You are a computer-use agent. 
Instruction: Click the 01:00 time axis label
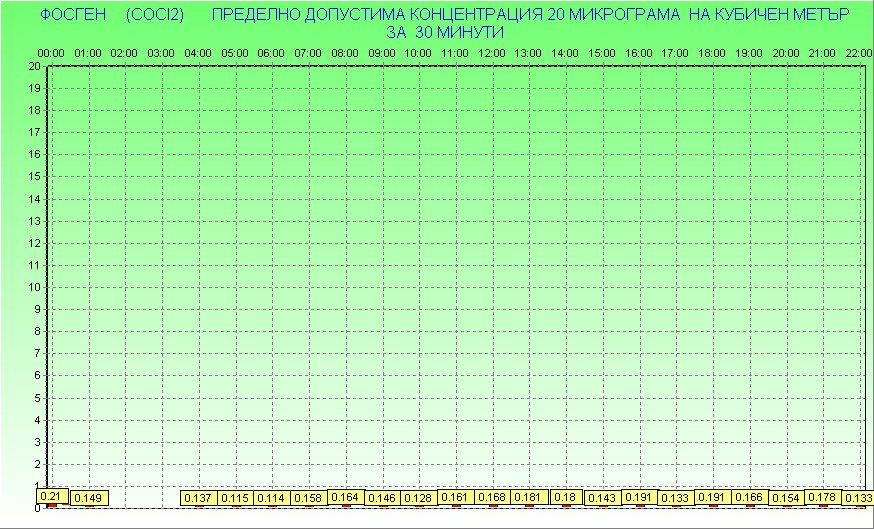pyautogui.click(x=88, y=53)
